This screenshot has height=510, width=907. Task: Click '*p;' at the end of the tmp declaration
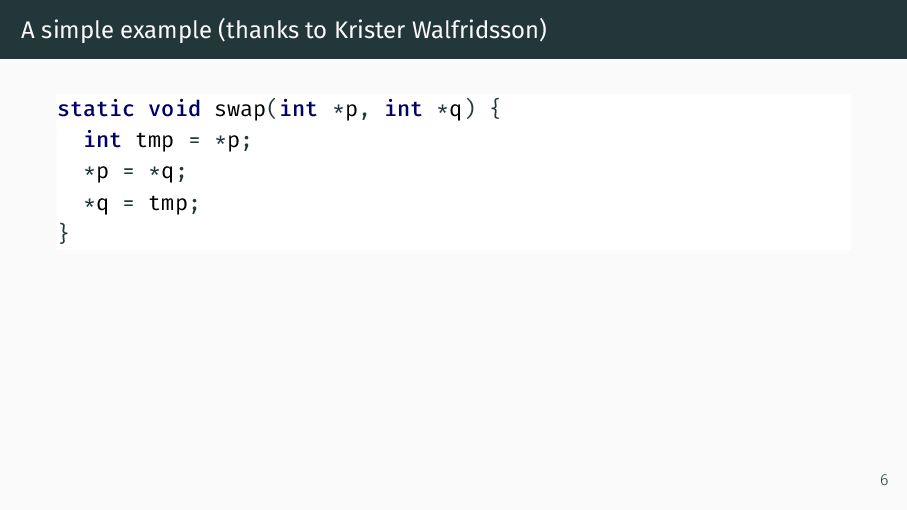pyautogui.click(x=233, y=141)
